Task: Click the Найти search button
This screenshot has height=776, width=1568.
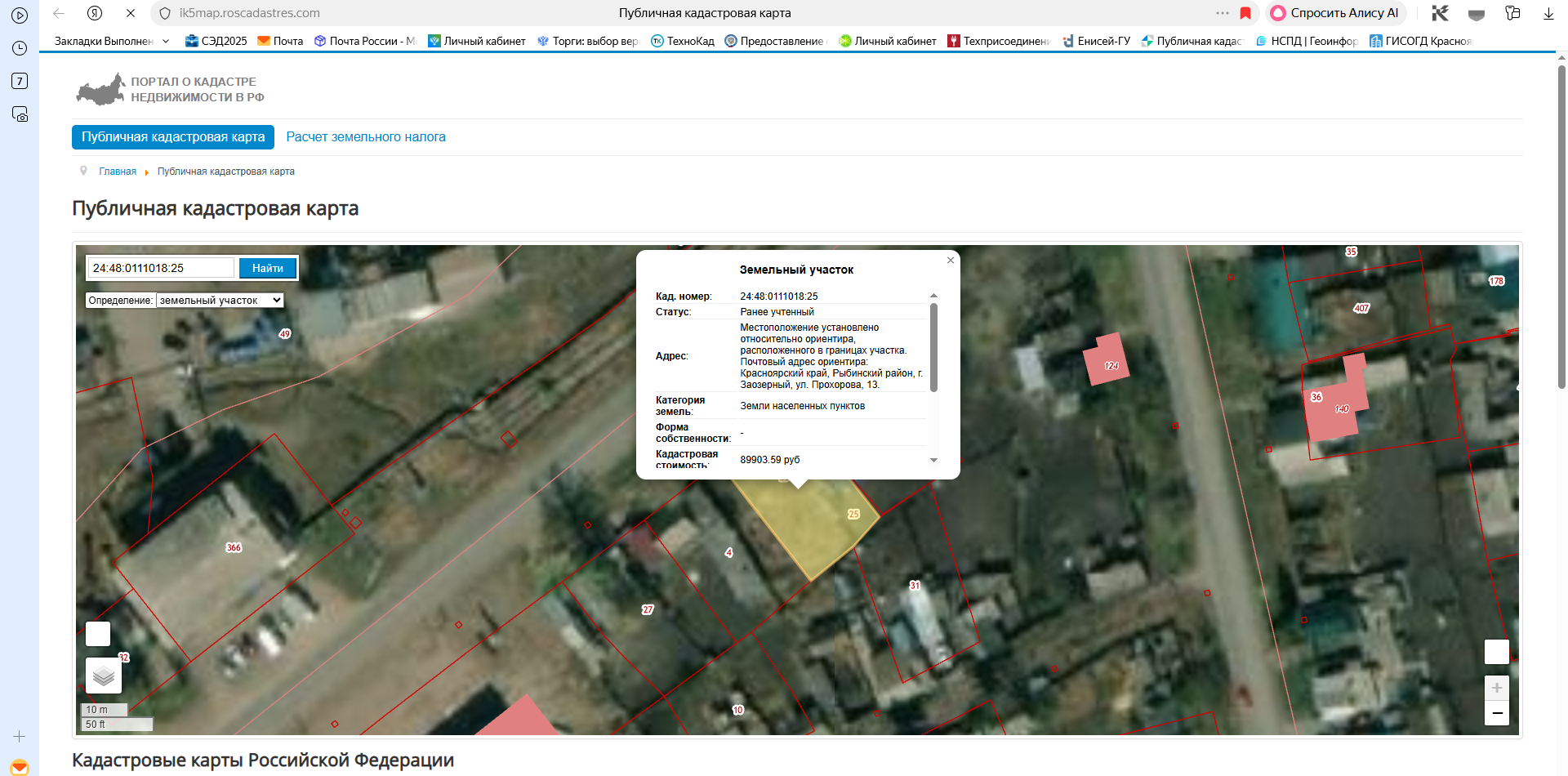Action: 267,268
